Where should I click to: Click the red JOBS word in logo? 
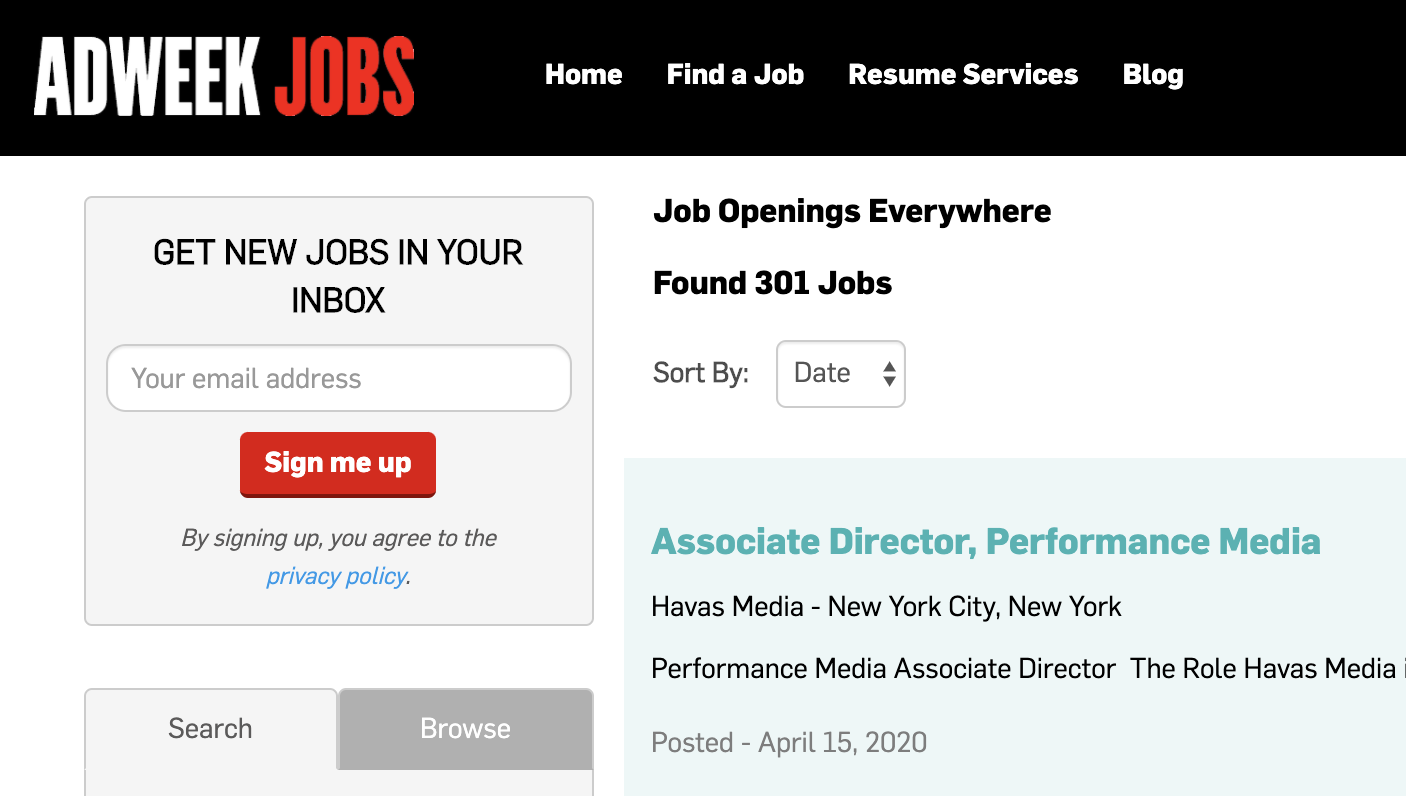tap(344, 76)
